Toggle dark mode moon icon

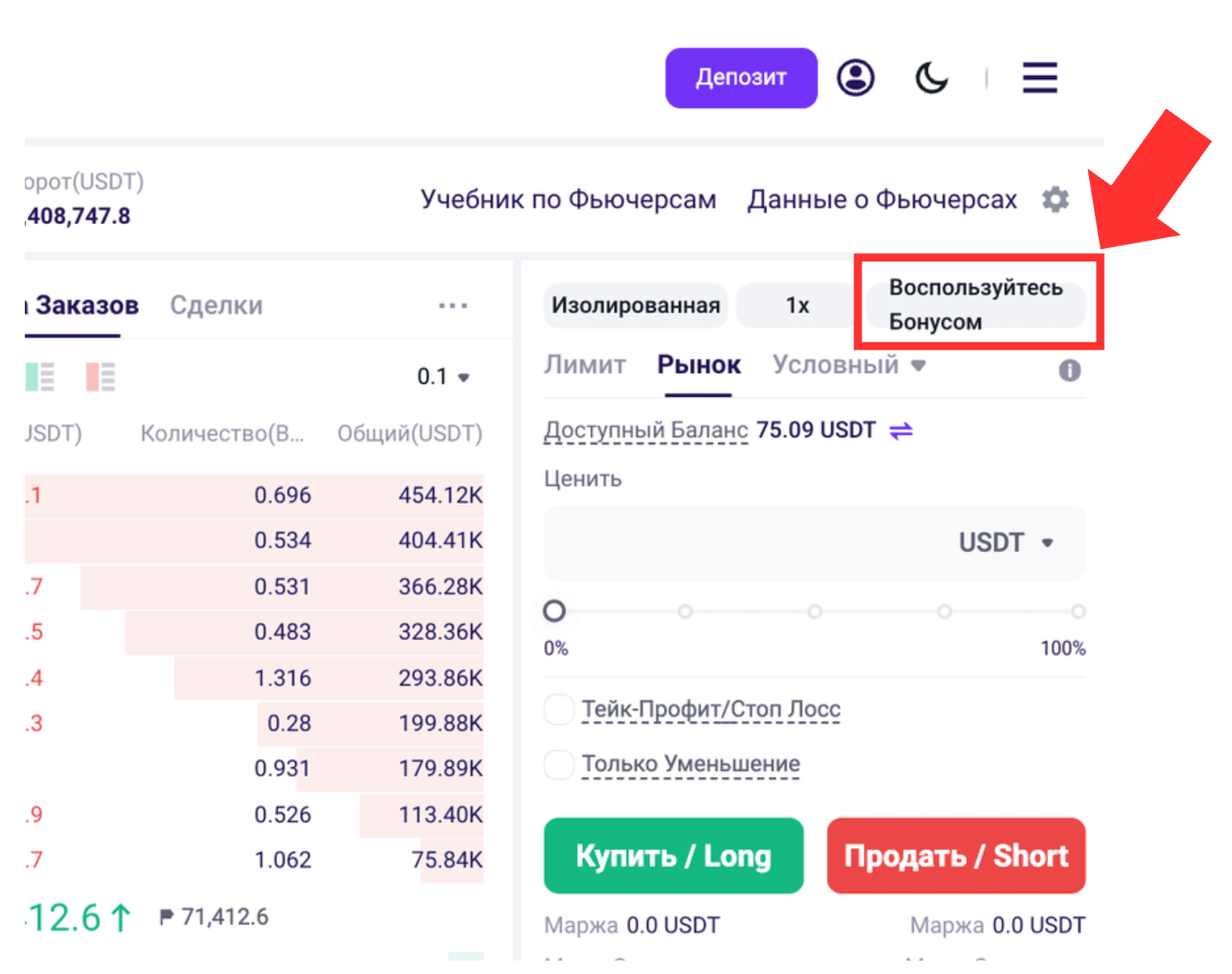(931, 78)
